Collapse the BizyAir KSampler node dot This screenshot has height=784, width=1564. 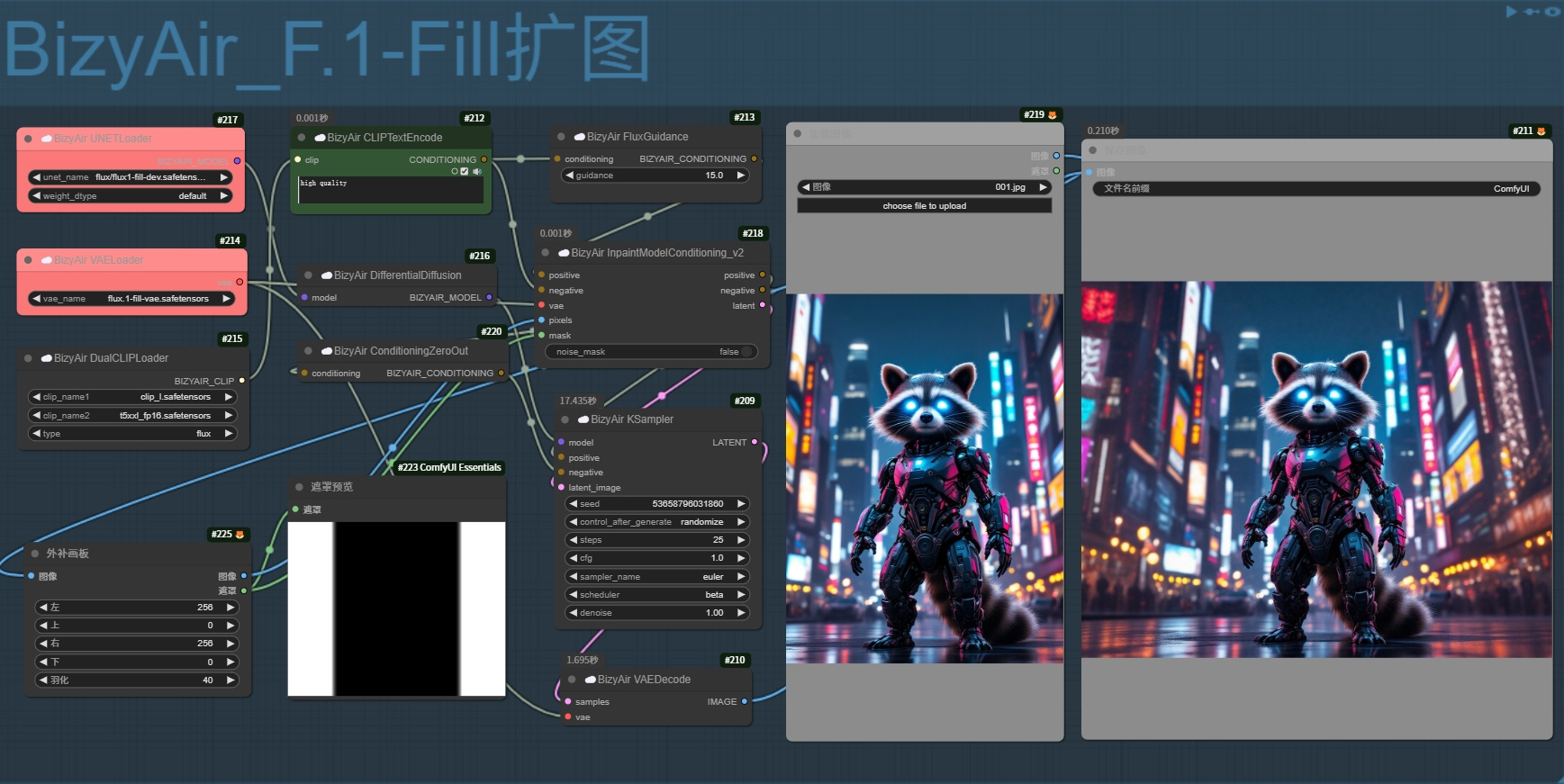565,419
